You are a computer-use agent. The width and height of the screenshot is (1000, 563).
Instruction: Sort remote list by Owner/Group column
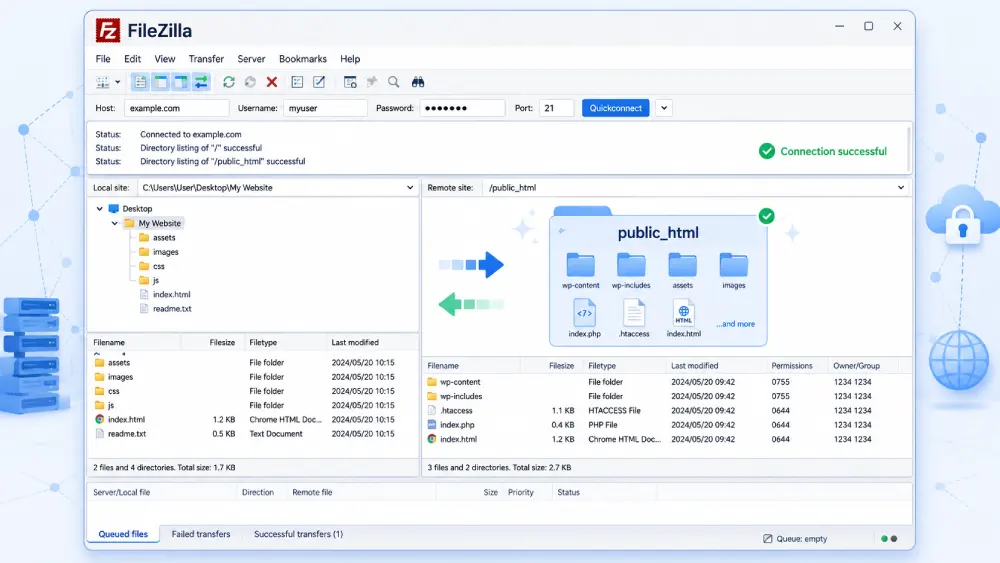click(x=856, y=366)
